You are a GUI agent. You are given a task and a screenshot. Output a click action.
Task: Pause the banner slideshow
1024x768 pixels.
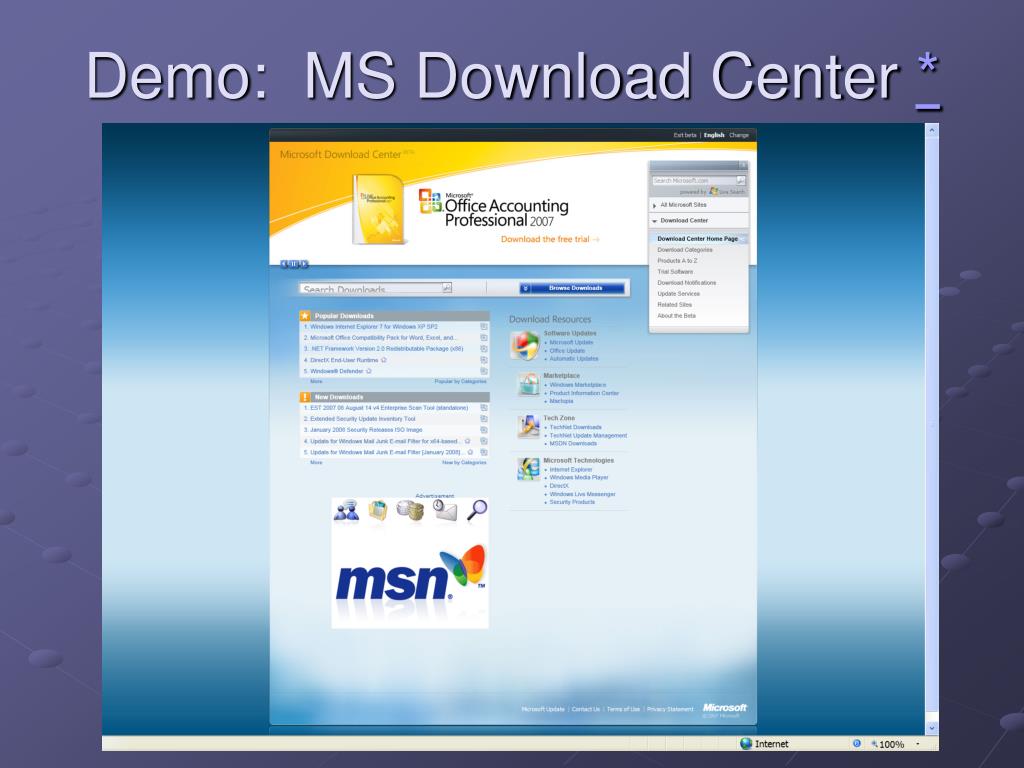point(294,264)
